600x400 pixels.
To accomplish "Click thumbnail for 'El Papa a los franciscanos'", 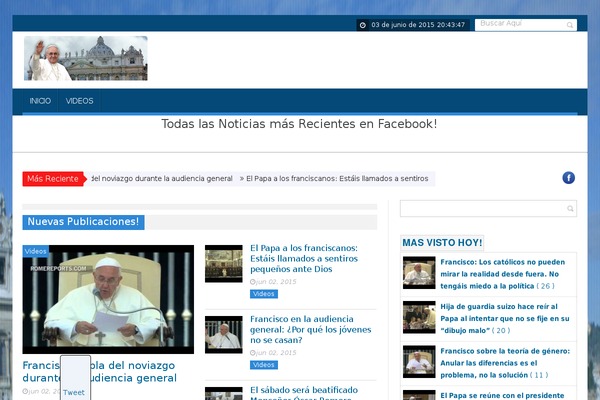I will pyautogui.click(x=223, y=264).
